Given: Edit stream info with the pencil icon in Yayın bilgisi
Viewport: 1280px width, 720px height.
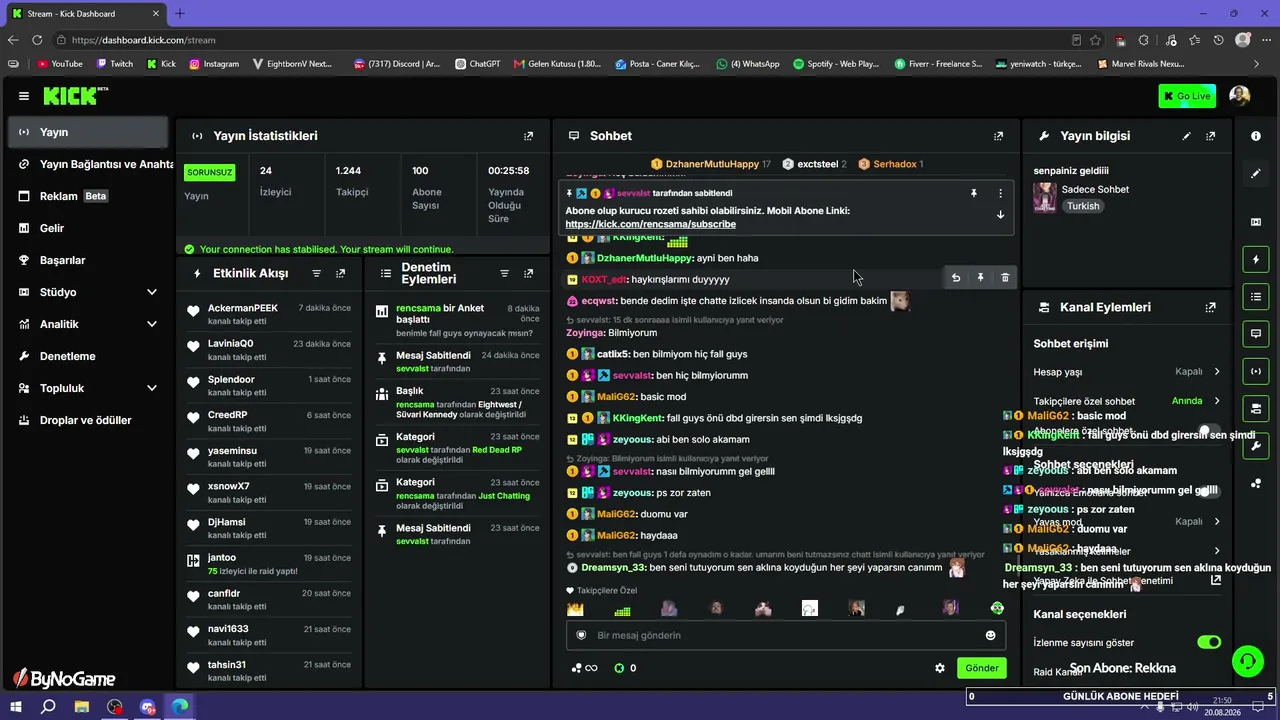Looking at the screenshot, I should pyautogui.click(x=1187, y=136).
